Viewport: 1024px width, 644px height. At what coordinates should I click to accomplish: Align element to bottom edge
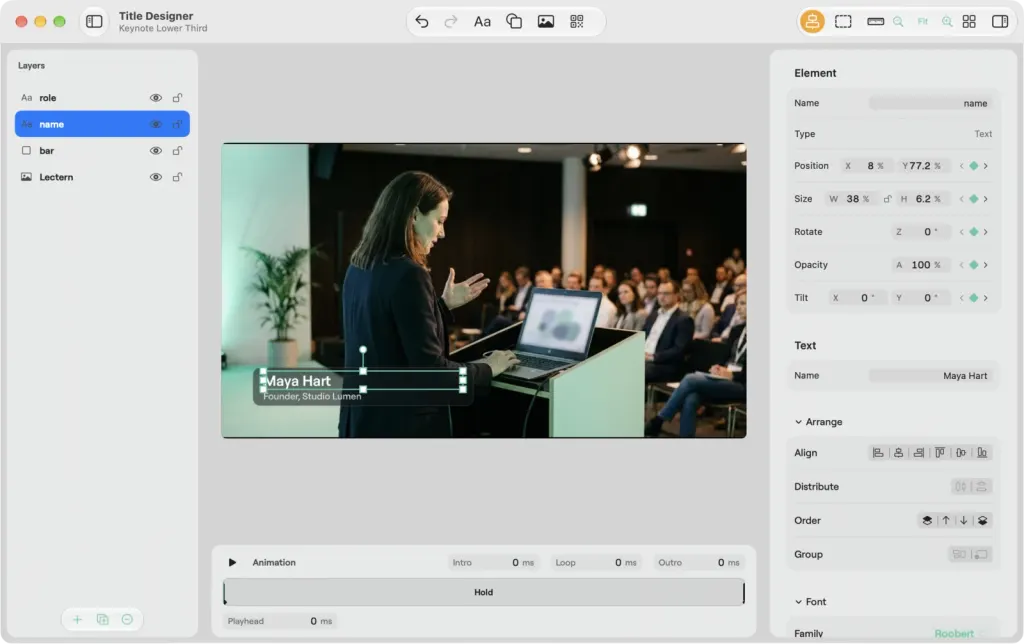(982, 453)
